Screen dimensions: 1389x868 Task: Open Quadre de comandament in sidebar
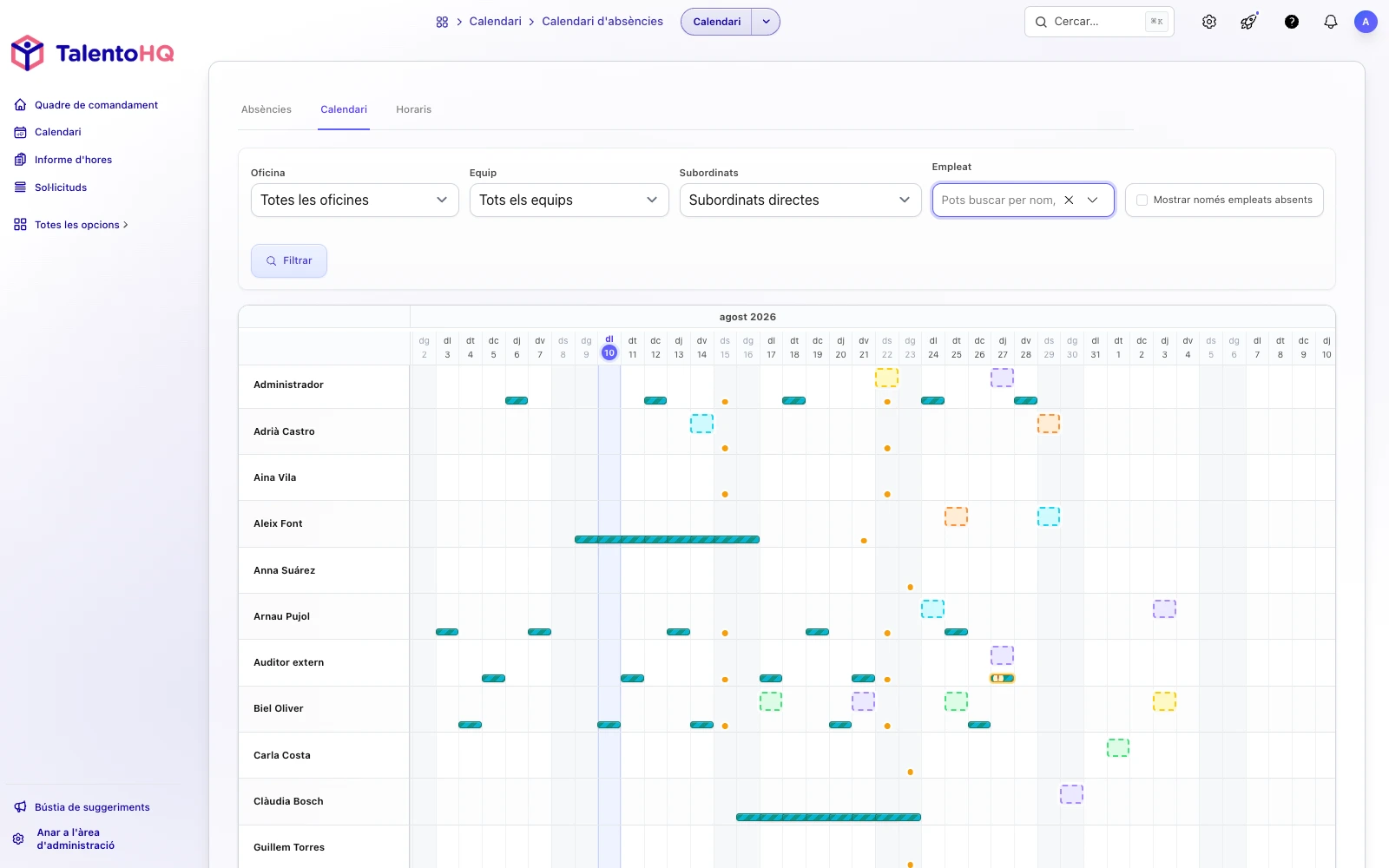[x=96, y=105]
